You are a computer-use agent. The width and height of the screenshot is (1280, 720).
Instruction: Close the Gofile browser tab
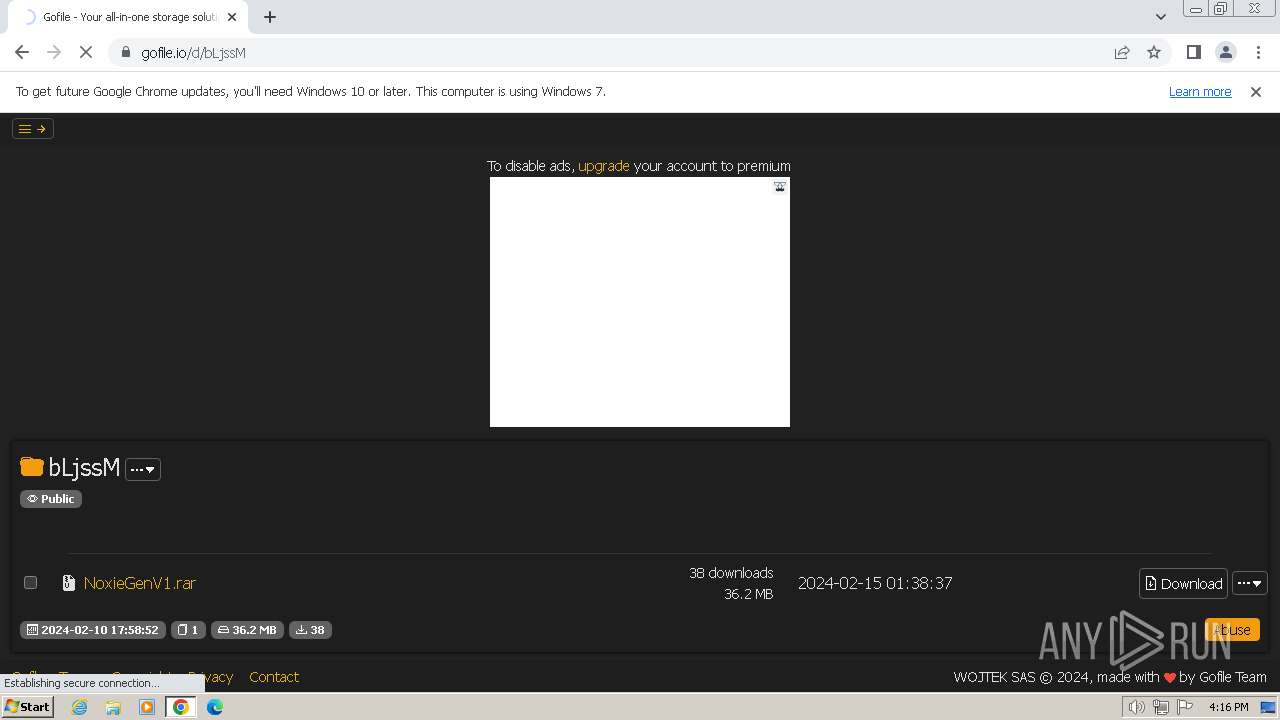pyautogui.click(x=232, y=17)
